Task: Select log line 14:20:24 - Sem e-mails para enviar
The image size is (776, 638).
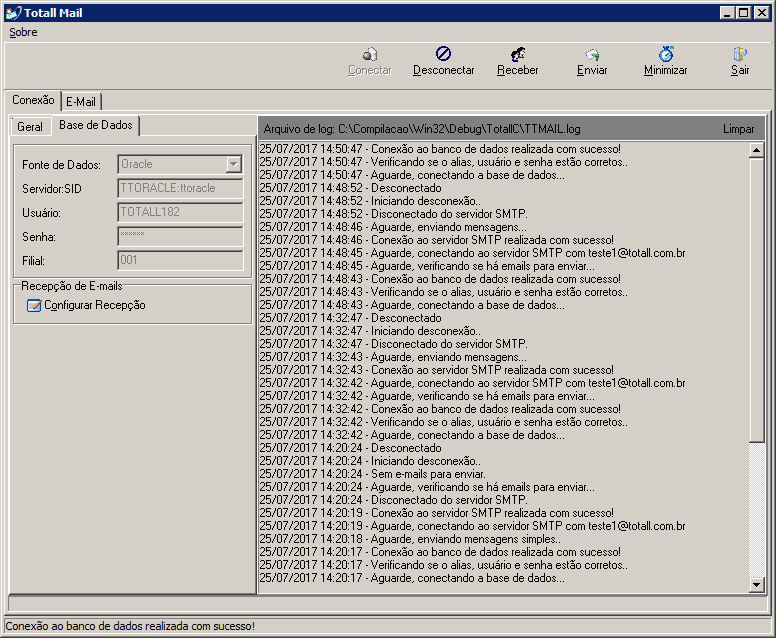Action: (x=373, y=474)
